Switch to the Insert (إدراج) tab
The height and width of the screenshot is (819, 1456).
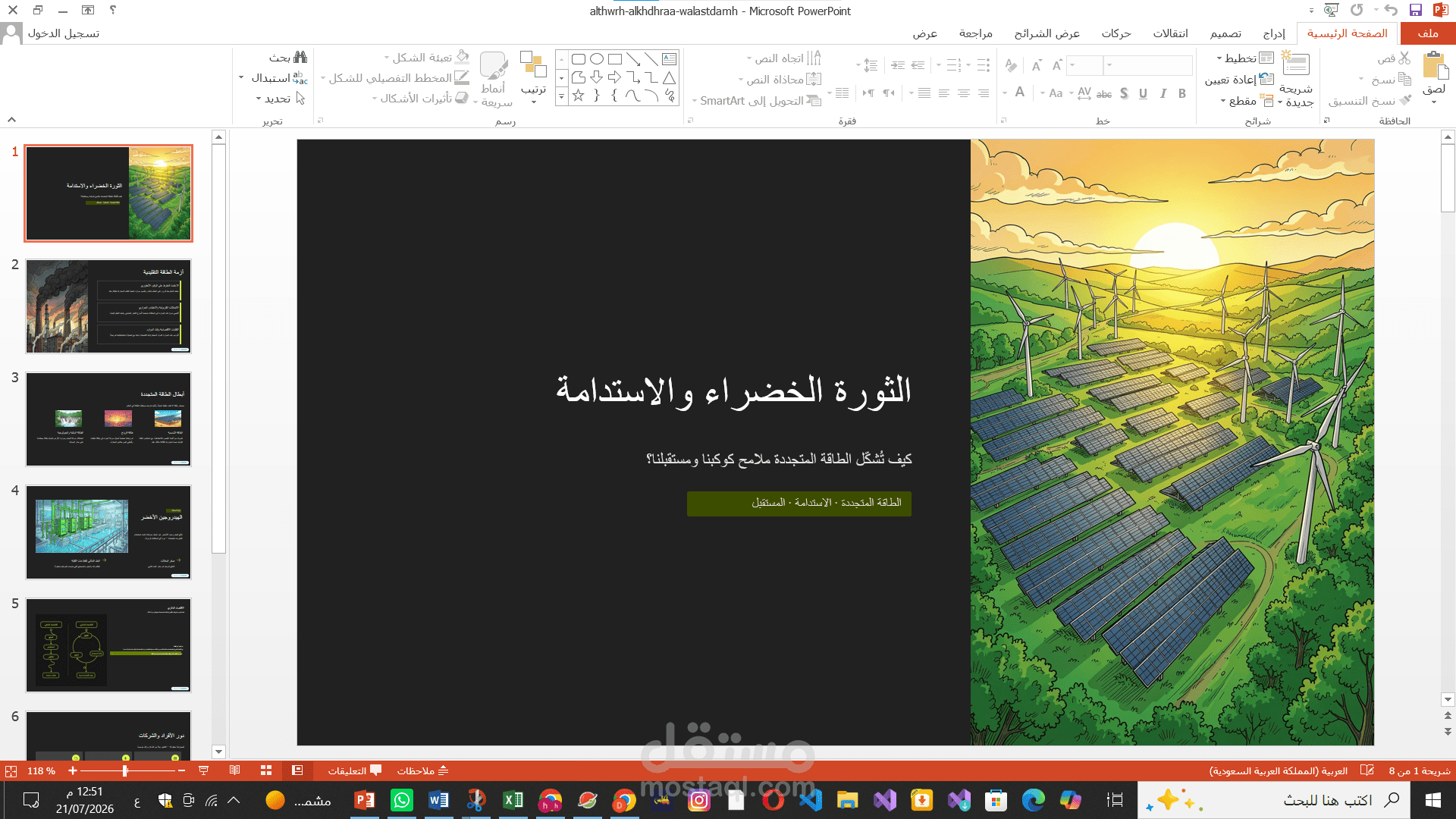tap(1274, 33)
